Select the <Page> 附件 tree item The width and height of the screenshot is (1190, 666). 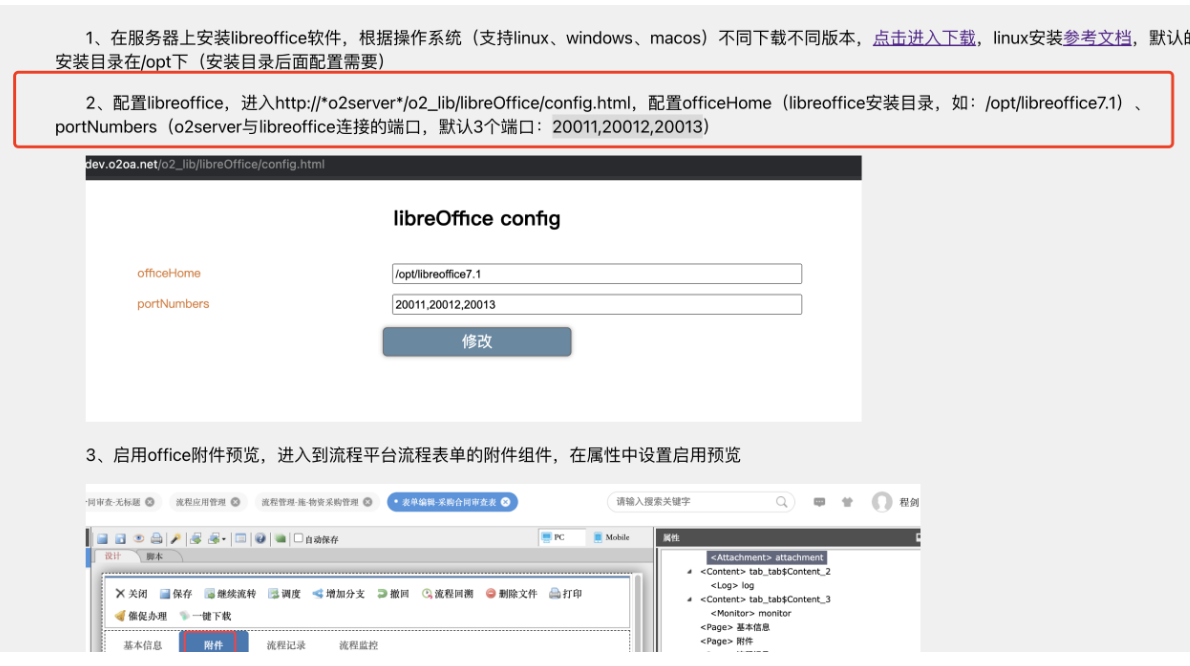tap(726, 641)
